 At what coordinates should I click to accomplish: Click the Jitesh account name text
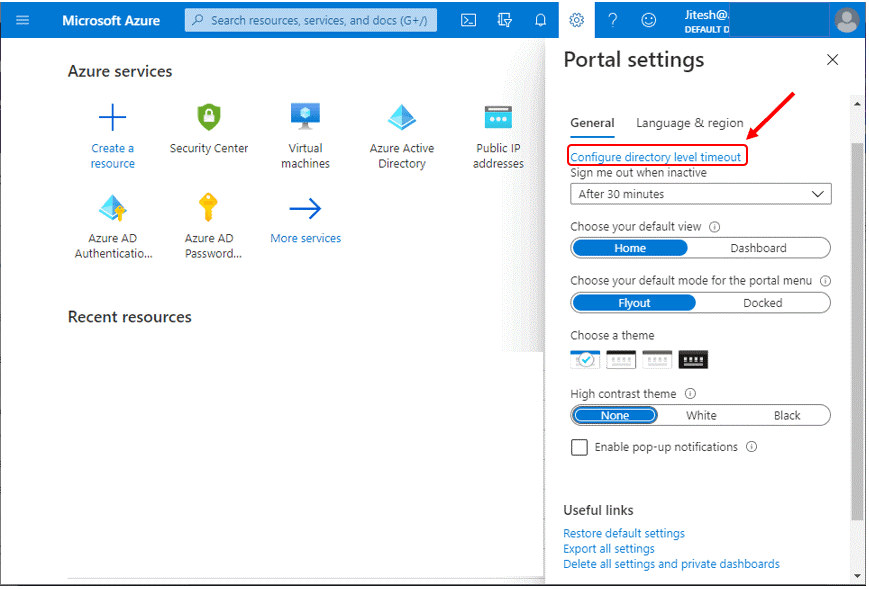pos(707,15)
